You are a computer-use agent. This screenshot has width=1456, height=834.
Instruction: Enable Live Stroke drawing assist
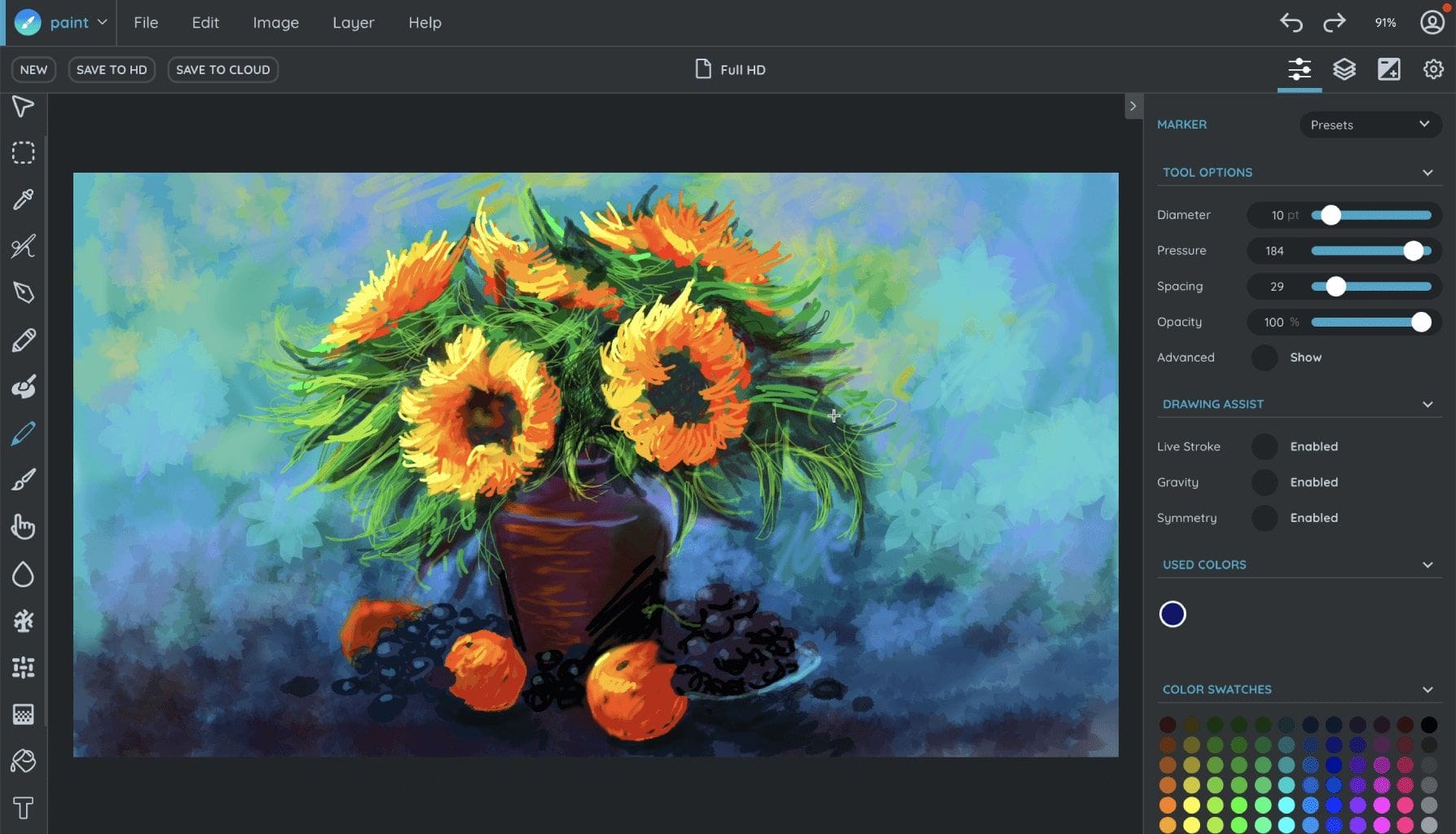coord(1265,446)
